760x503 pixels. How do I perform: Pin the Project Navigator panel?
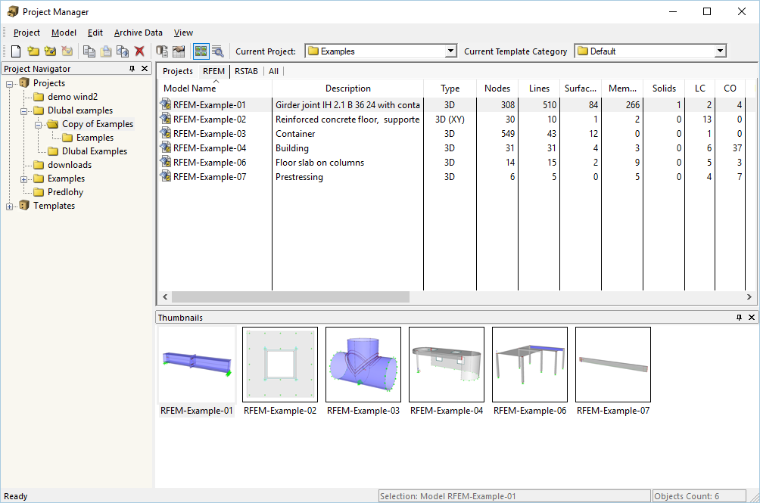[132, 69]
